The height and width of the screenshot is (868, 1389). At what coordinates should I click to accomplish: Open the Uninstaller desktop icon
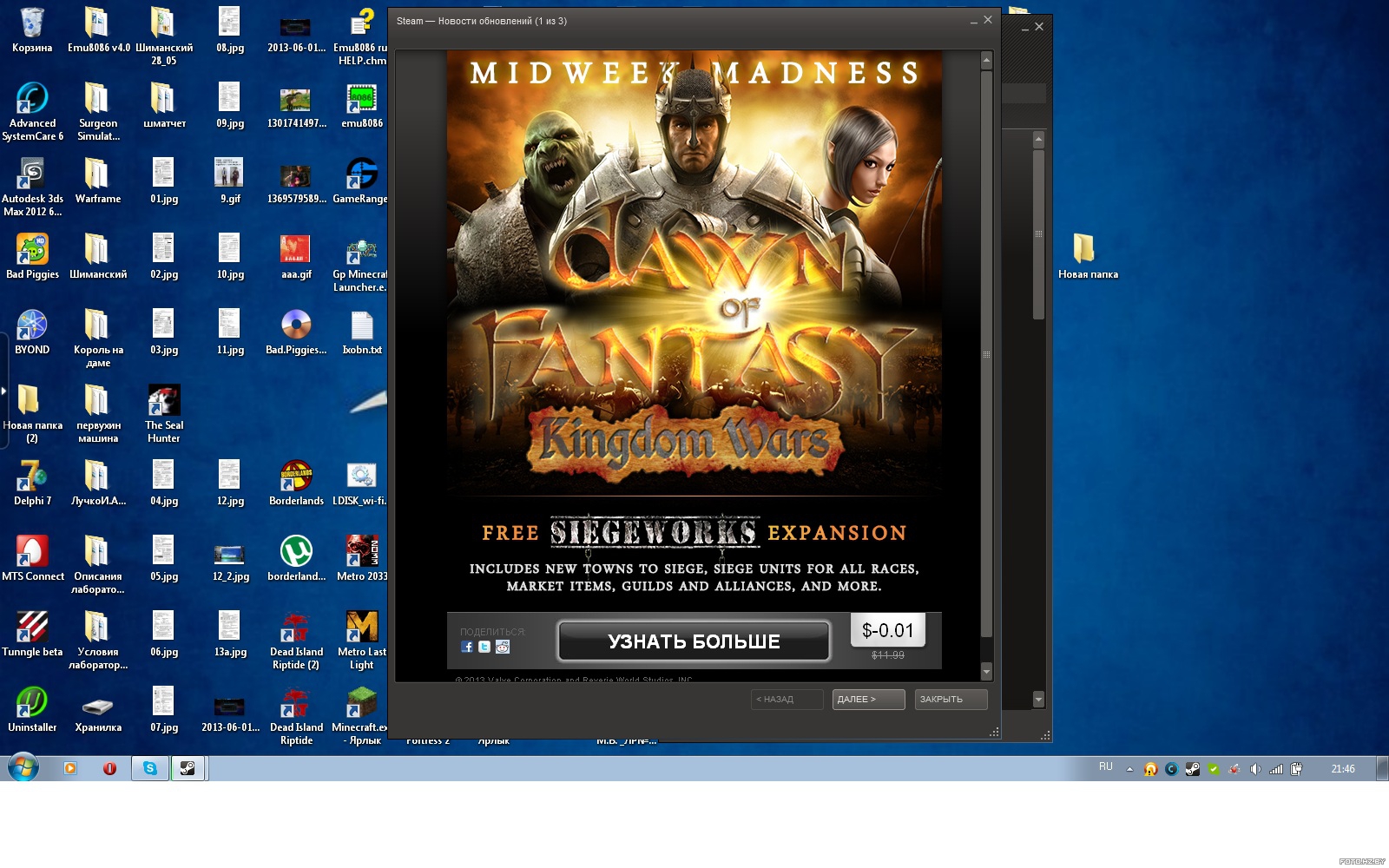32,710
